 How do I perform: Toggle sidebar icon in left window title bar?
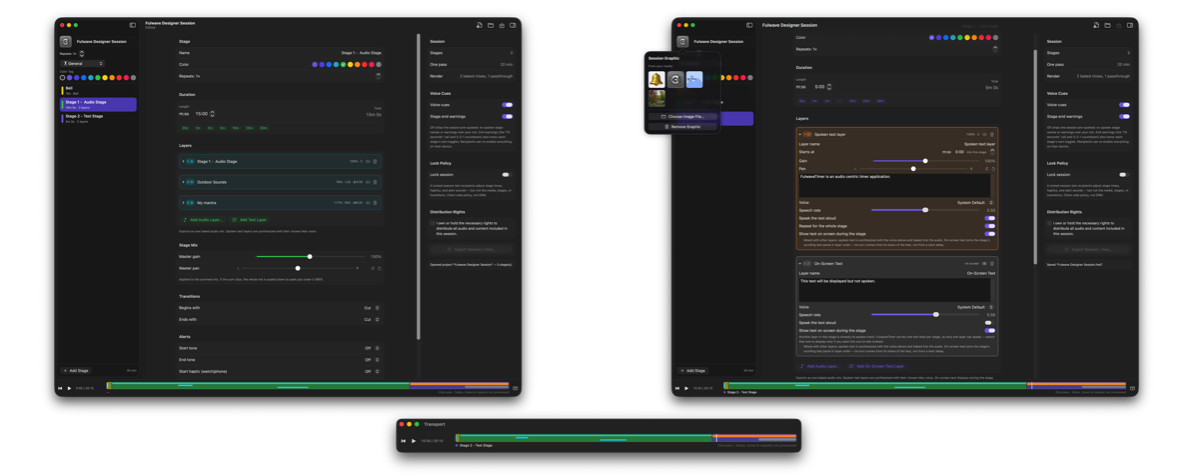[x=132, y=25]
